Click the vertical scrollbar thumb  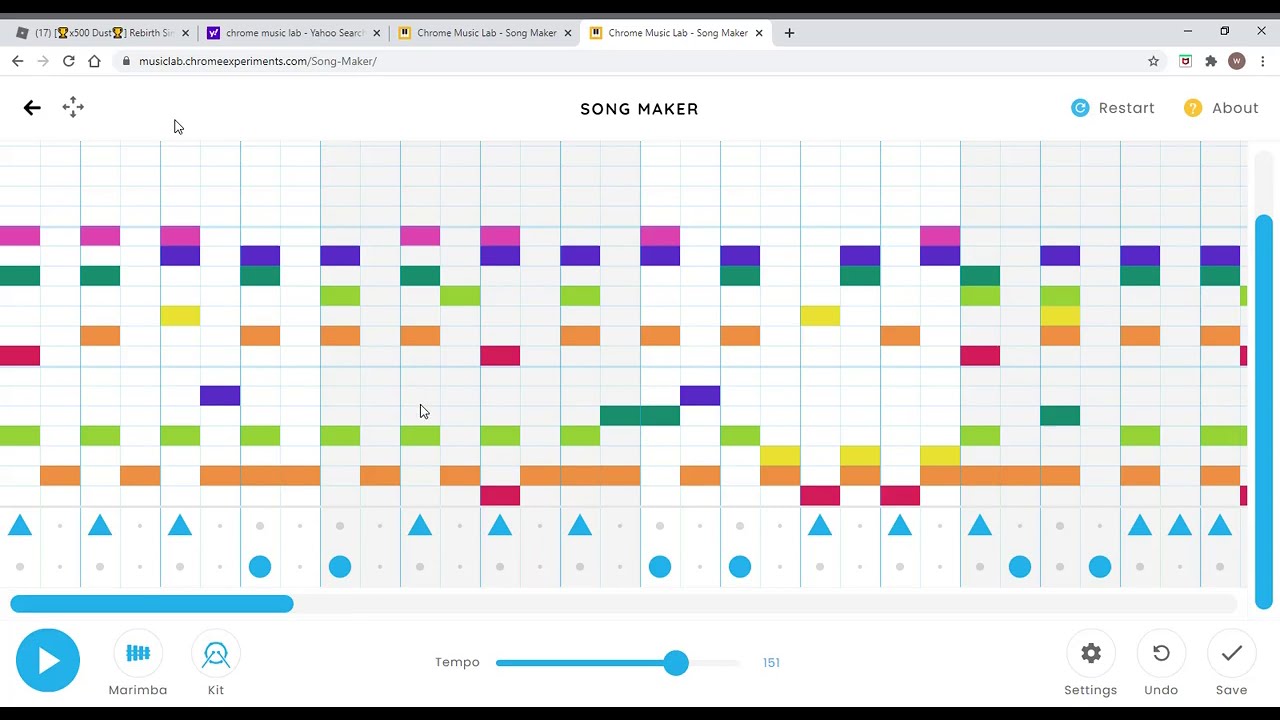[x=1264, y=411]
